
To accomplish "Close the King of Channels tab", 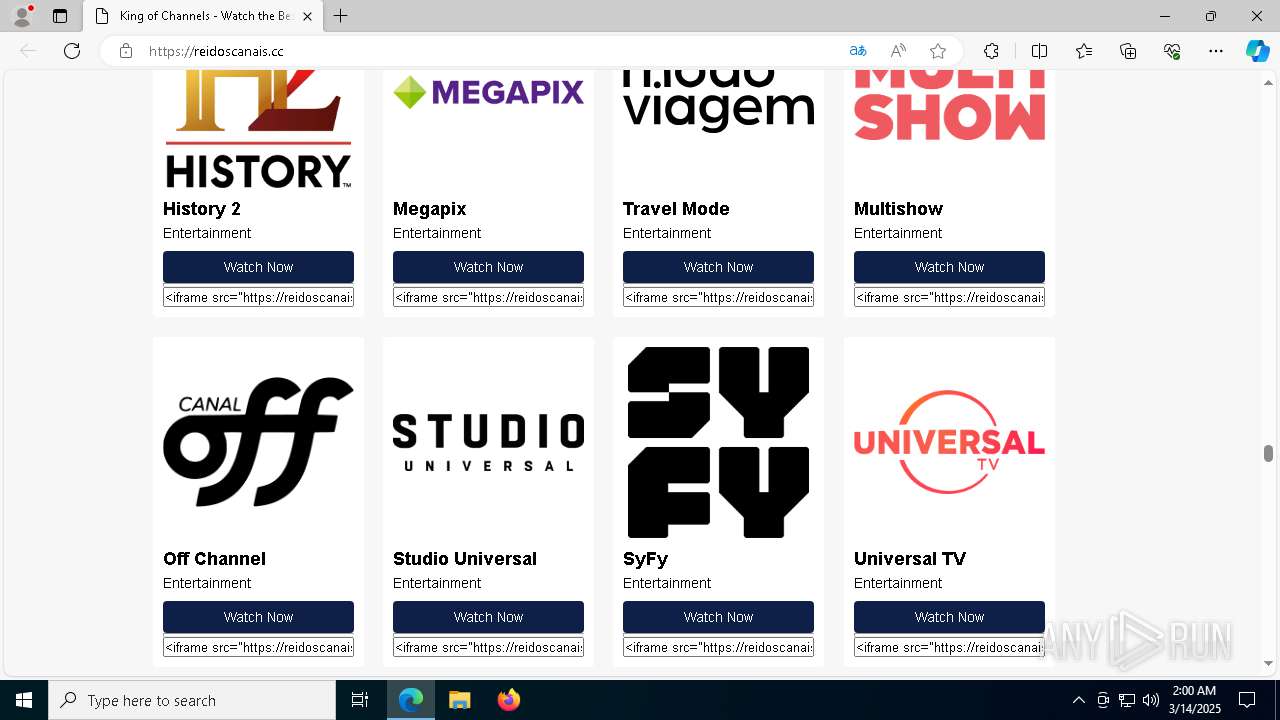I will (x=307, y=16).
